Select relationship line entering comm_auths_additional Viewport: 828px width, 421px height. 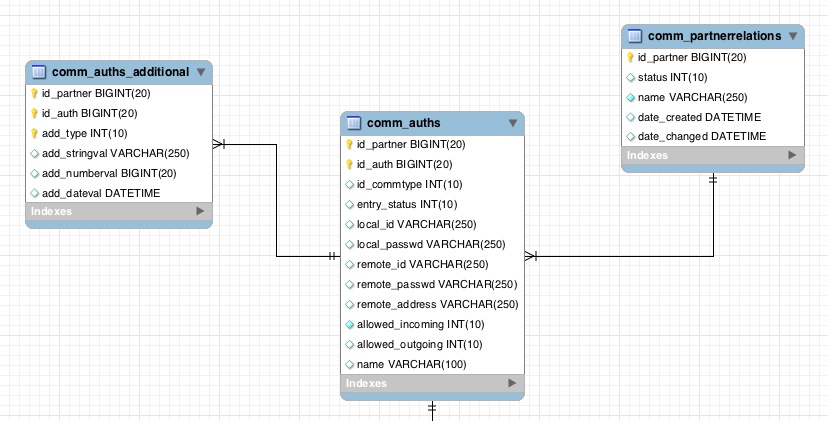[x=277, y=201]
